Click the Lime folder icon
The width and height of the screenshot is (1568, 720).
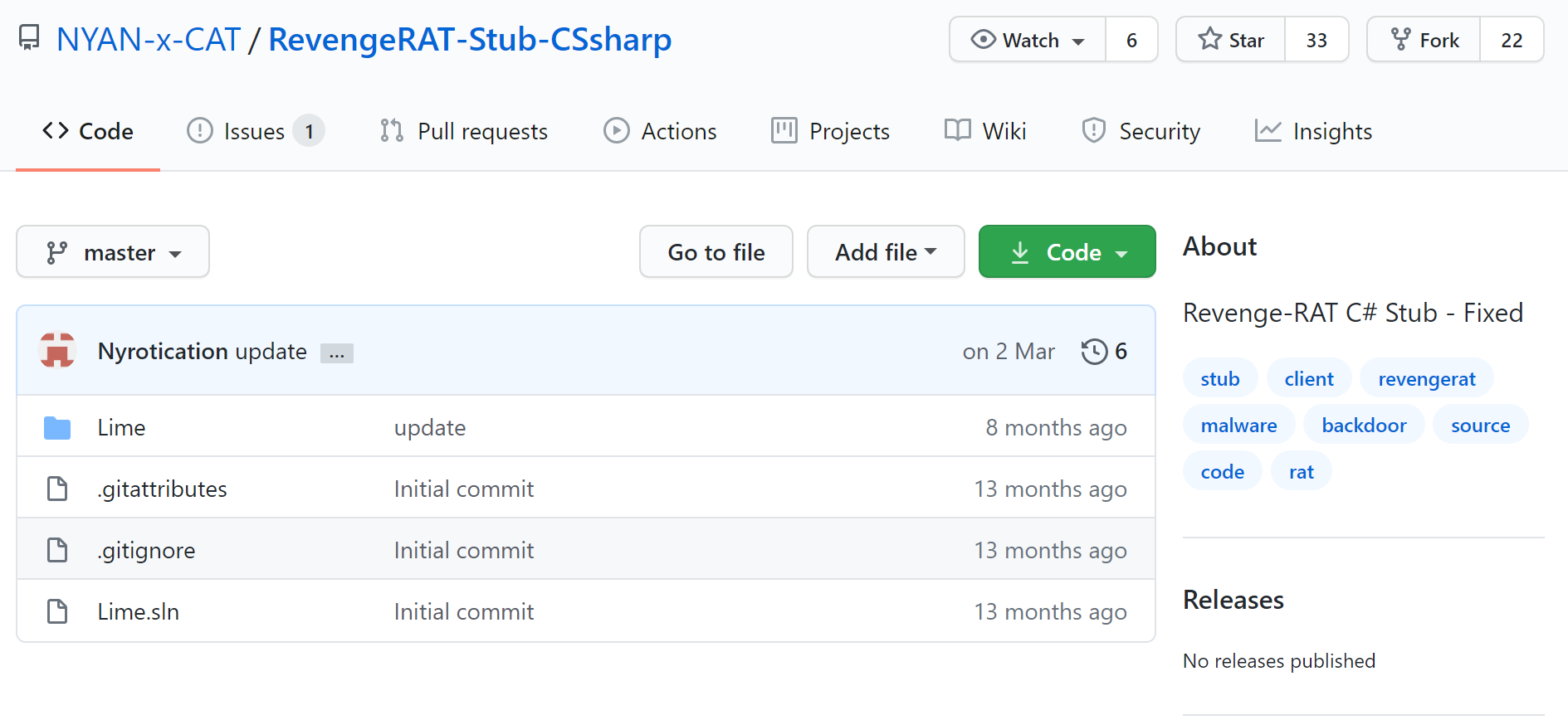coord(57,428)
